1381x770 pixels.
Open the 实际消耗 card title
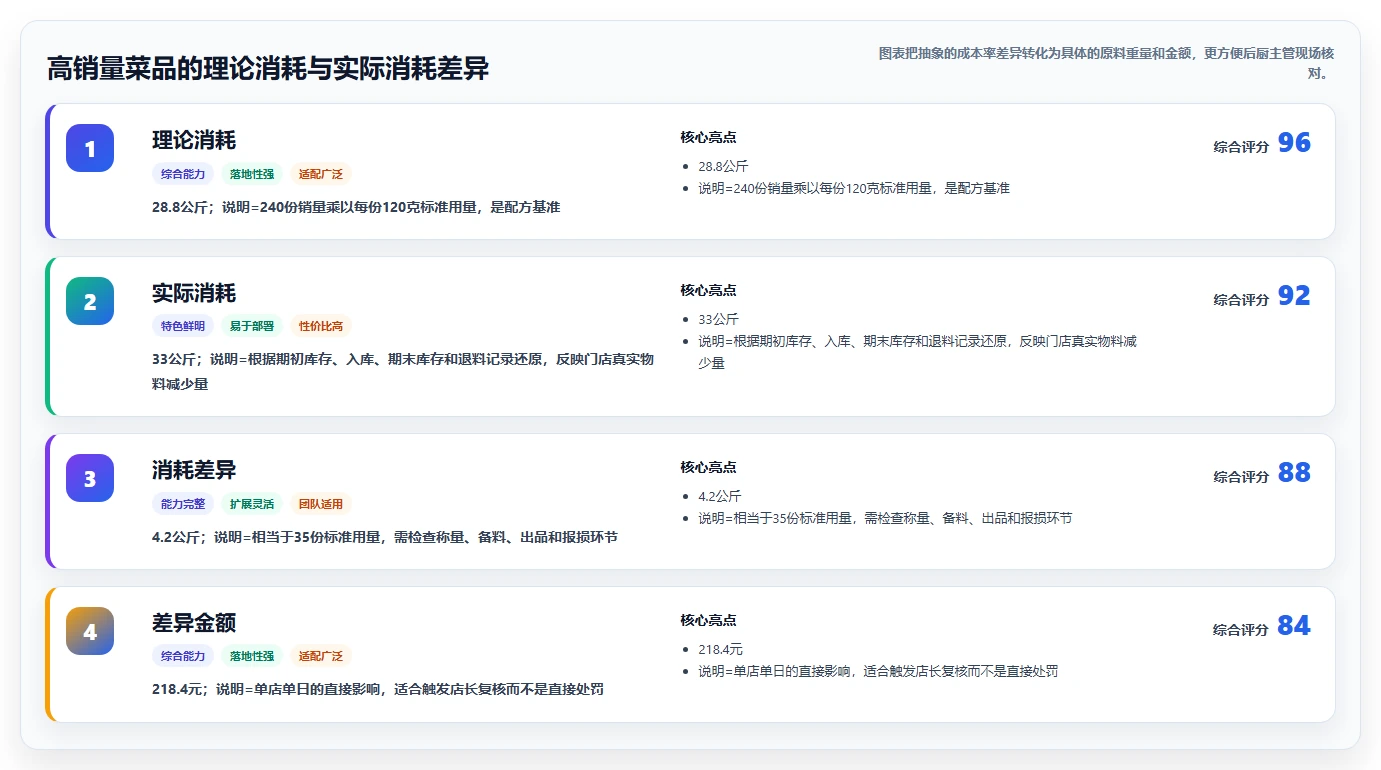pyautogui.click(x=194, y=293)
